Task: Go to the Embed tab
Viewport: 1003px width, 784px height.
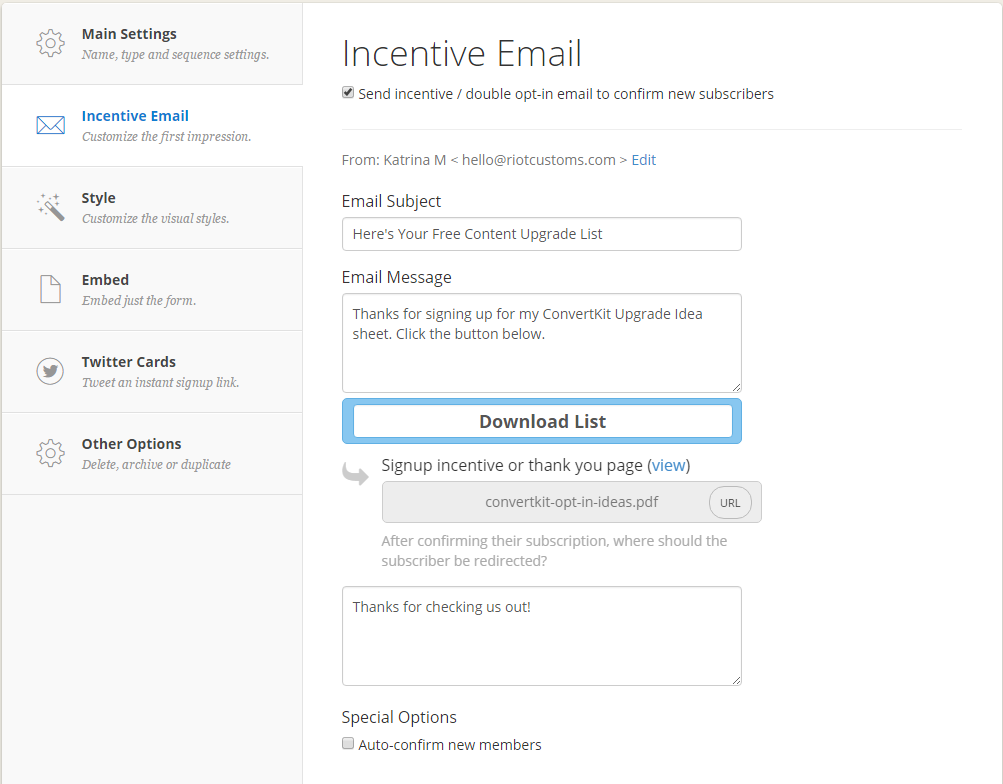Action: point(152,289)
